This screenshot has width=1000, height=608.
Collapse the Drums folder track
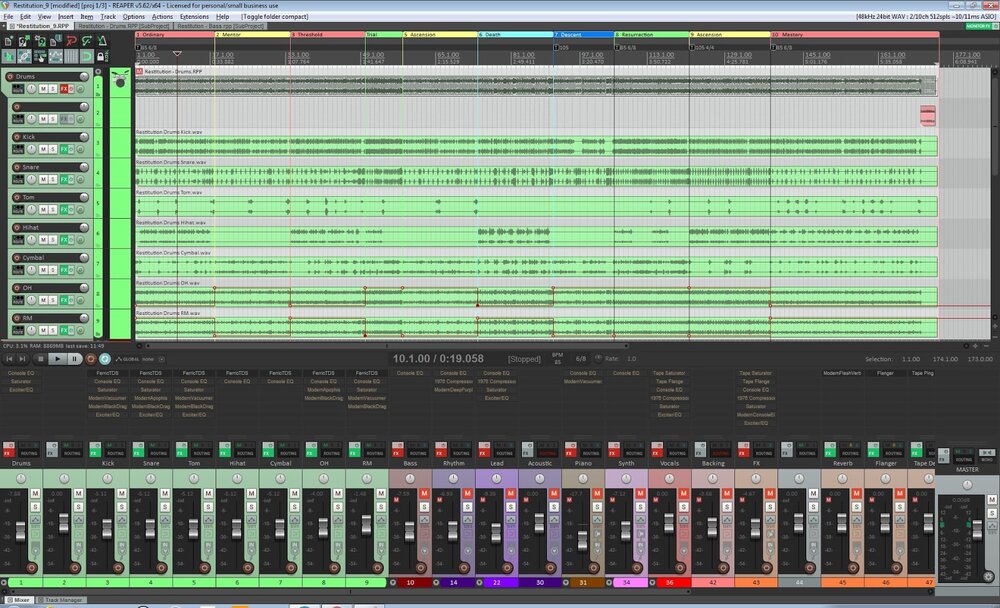99,73
